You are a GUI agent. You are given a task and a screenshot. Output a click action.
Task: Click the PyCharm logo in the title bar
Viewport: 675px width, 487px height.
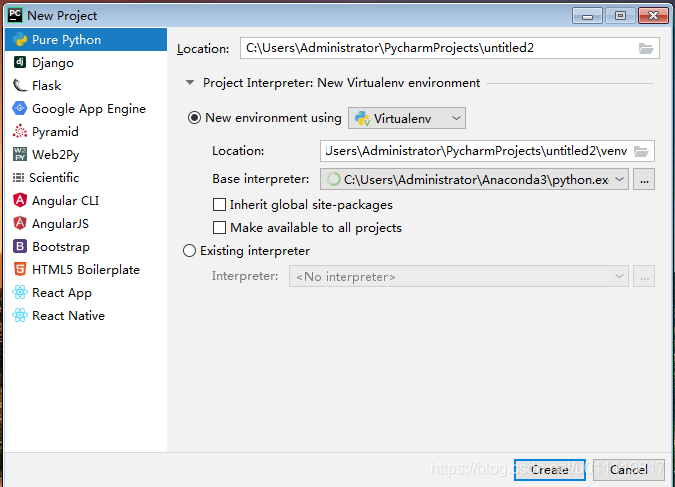(15, 15)
